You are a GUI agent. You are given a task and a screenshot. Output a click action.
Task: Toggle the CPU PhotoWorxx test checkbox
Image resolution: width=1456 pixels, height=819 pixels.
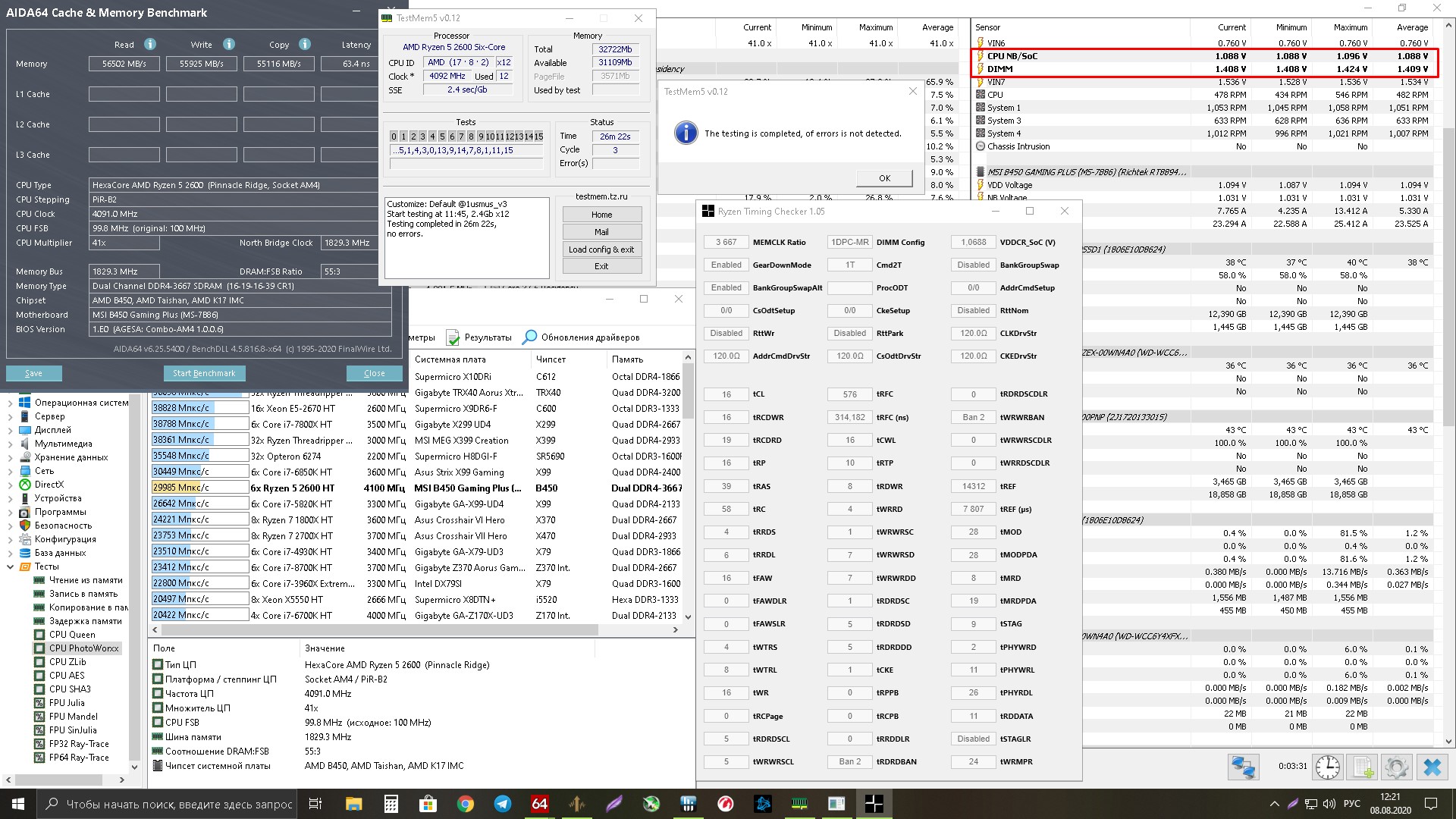click(x=39, y=648)
